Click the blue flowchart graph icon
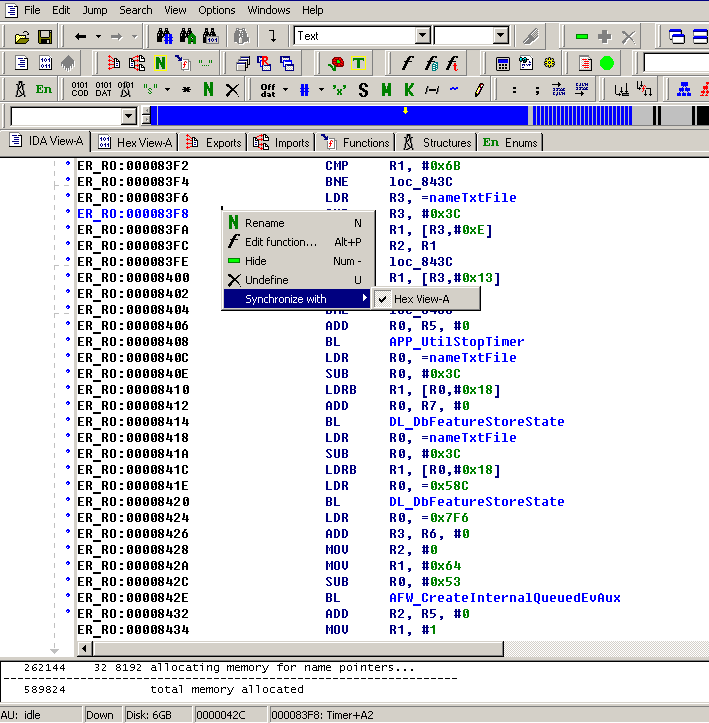 pos(684,89)
